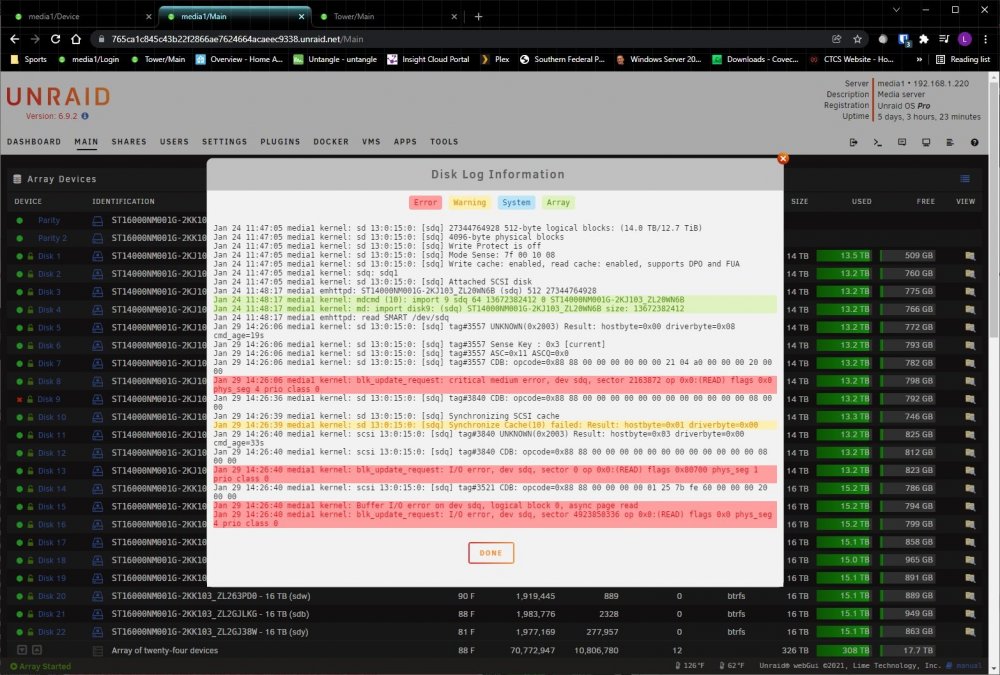The image size is (1000, 675).
Task: Open the Unraid feedback icon
Action: coord(902,142)
